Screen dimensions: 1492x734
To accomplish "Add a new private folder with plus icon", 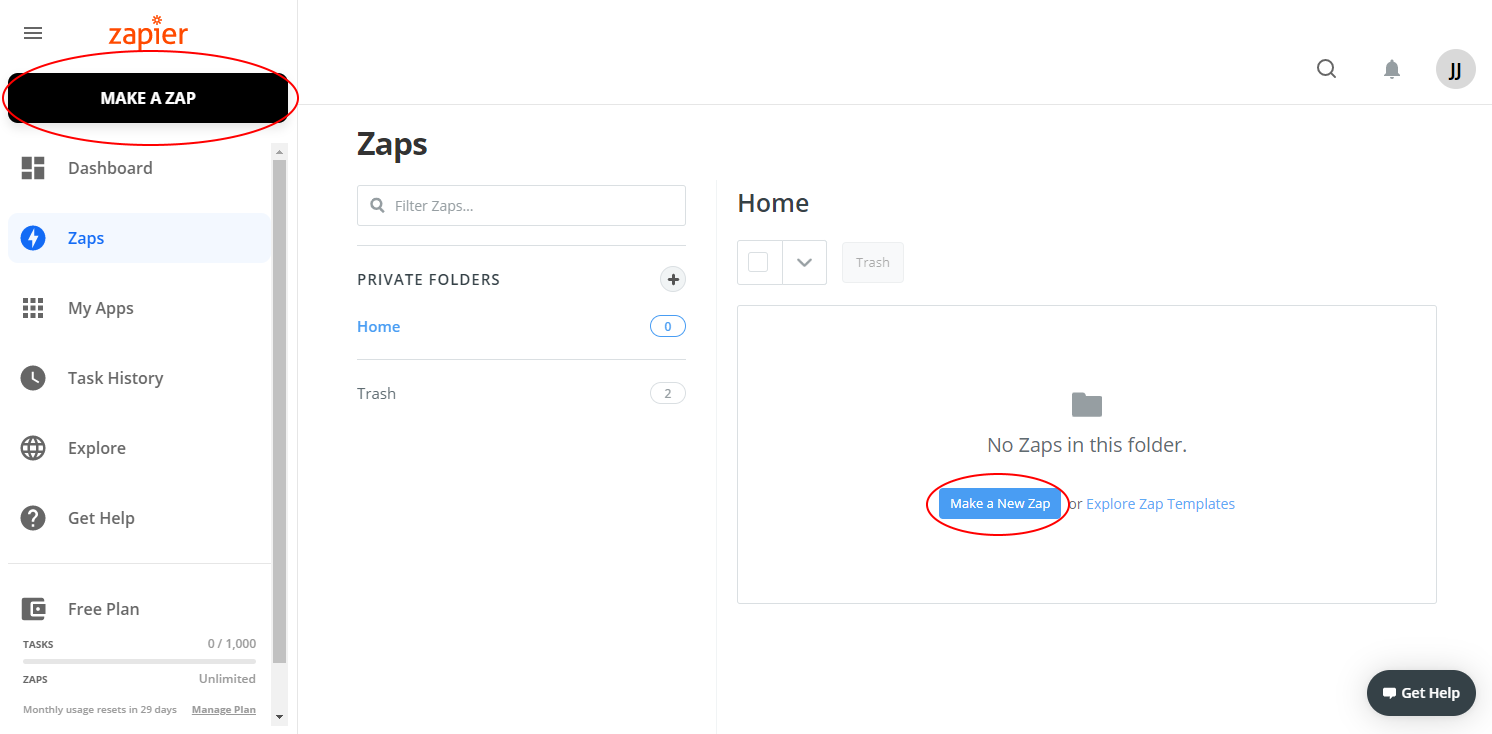I will [x=673, y=279].
